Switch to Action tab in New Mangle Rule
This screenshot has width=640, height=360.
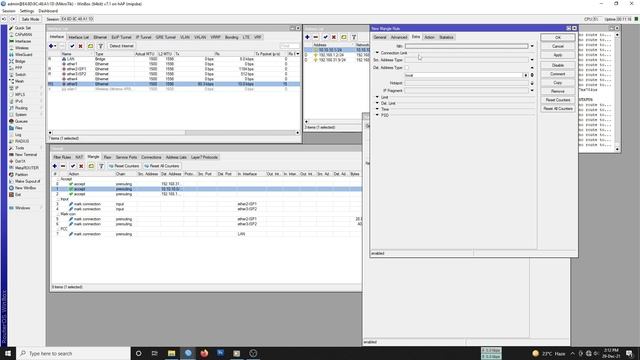point(429,37)
